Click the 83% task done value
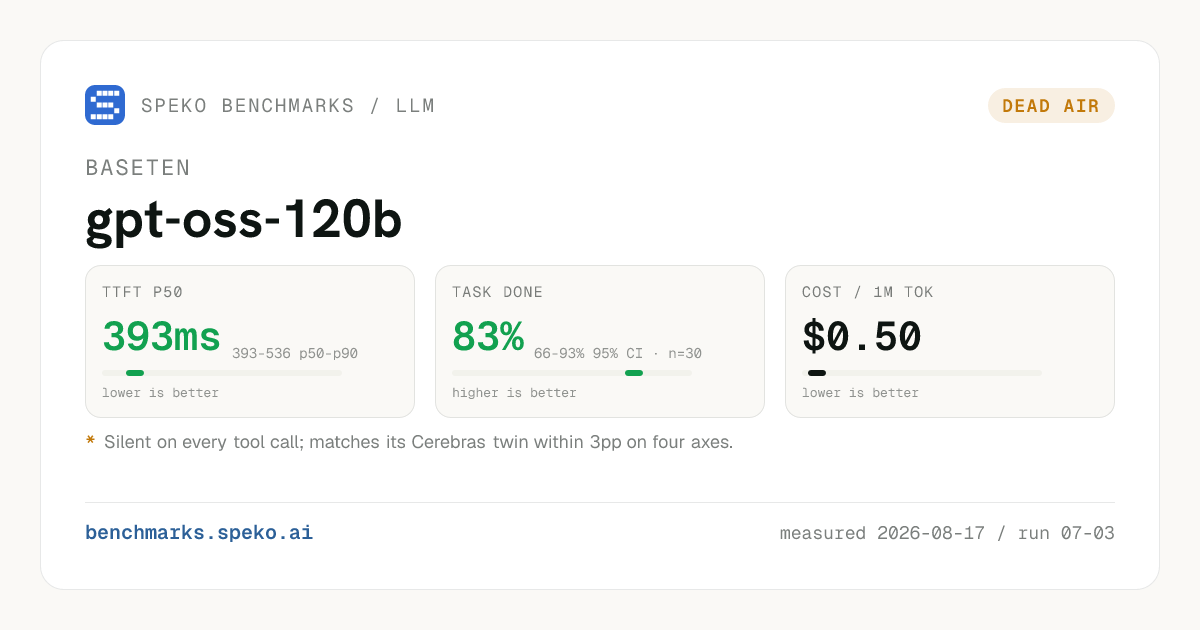Screen dimensions: 1200x630 coord(488,337)
